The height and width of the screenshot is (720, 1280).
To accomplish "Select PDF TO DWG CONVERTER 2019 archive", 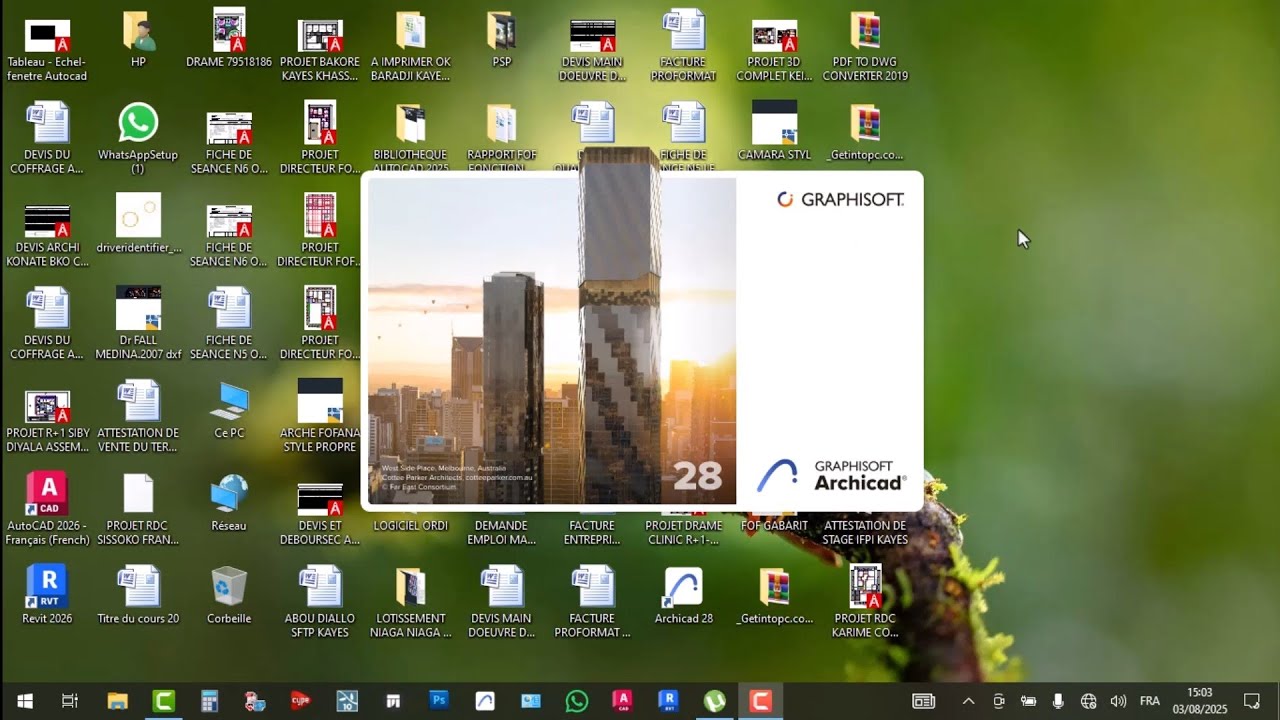I will [865, 46].
